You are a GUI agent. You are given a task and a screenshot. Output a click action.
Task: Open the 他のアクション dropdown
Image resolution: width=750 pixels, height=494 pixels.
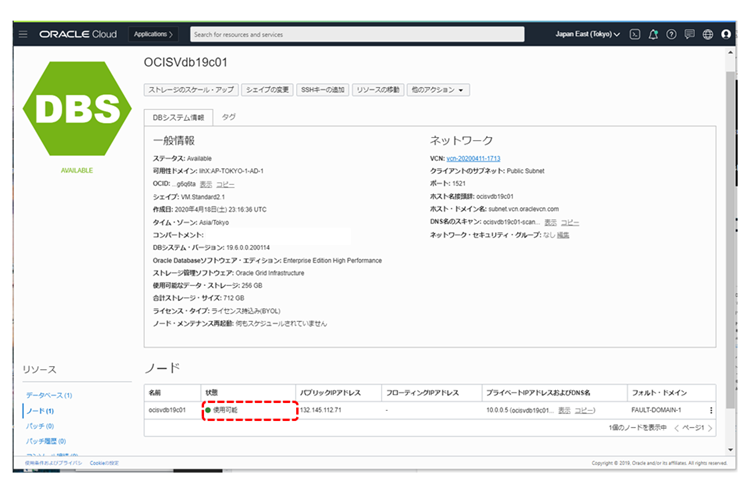[x=438, y=90]
